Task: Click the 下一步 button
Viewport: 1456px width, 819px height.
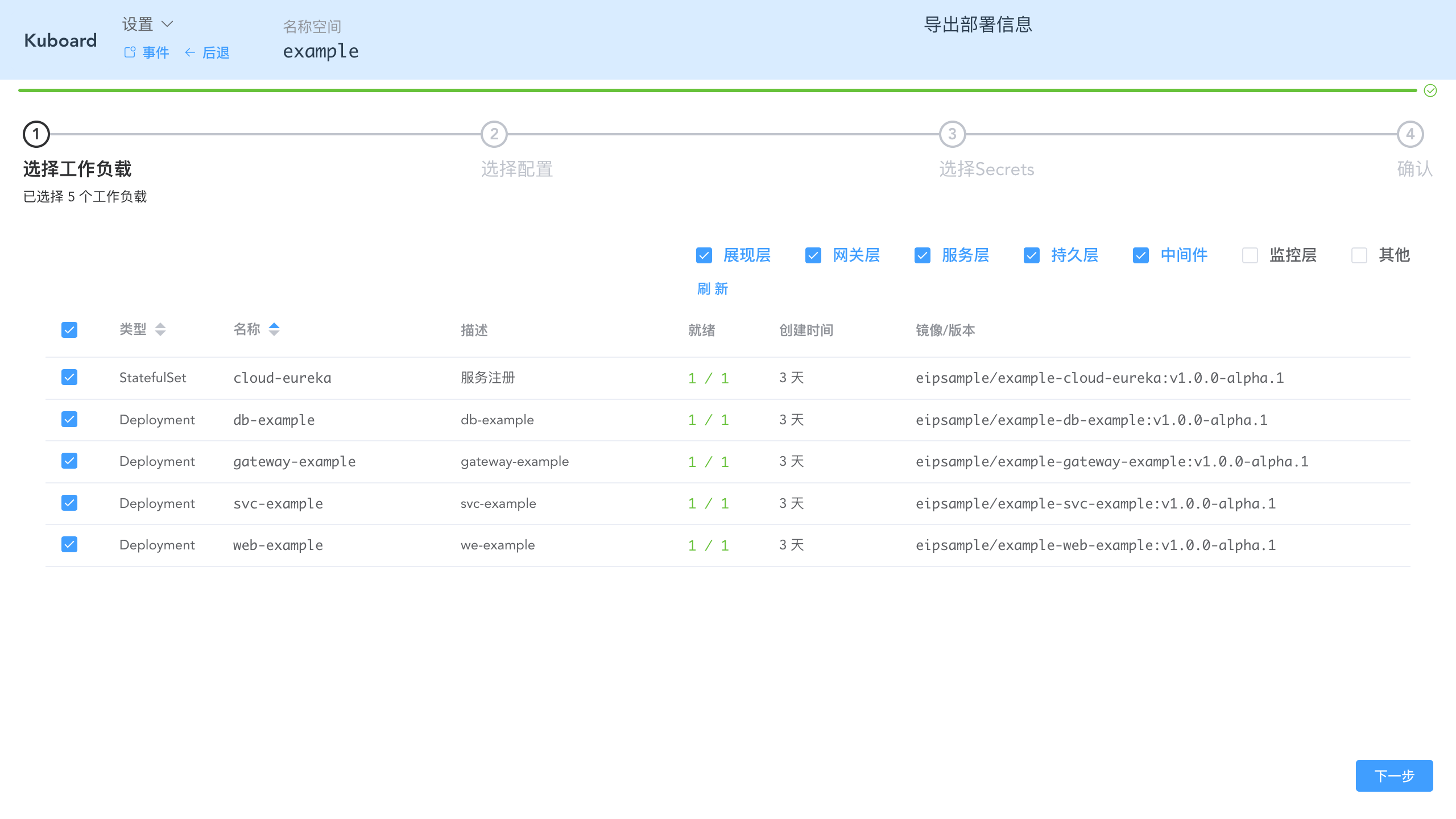Action: (1394, 775)
